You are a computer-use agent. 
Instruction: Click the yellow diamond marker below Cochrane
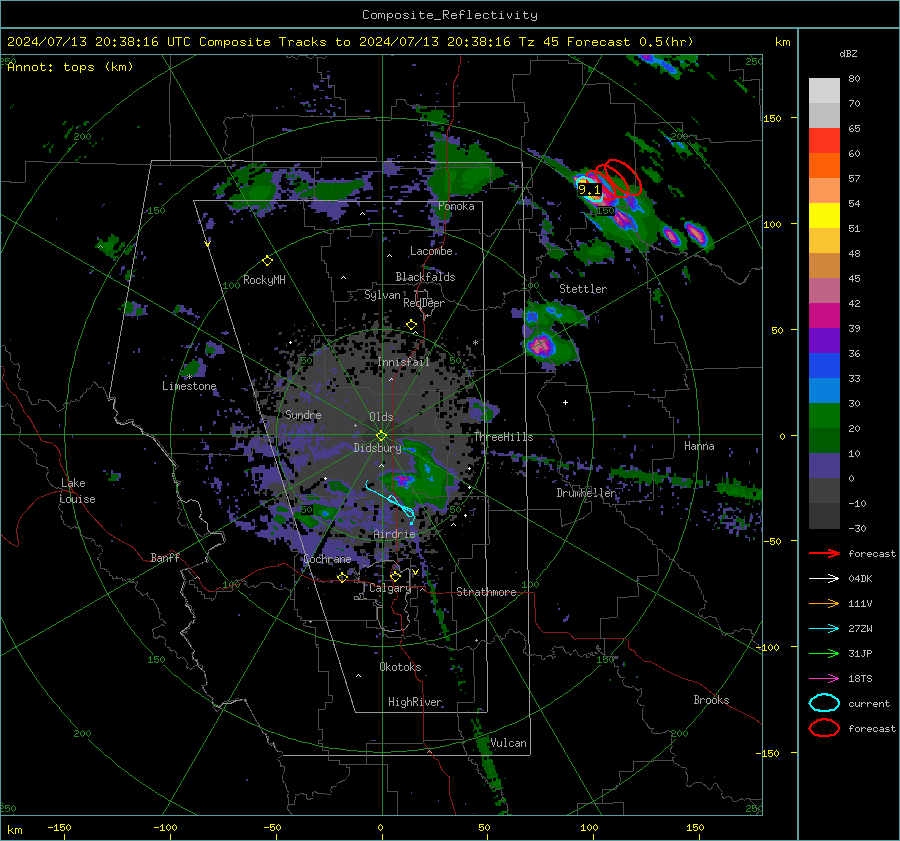point(343,577)
